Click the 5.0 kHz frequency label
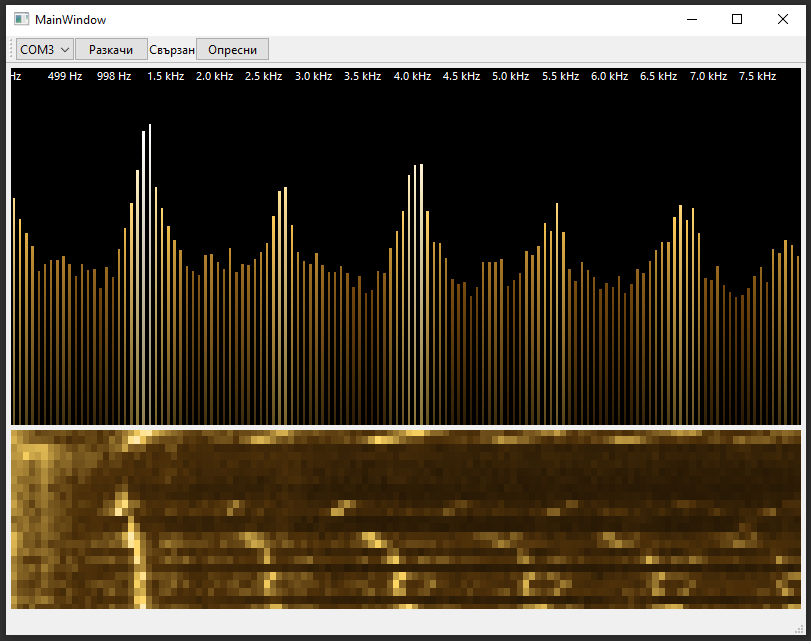The width and height of the screenshot is (811, 641). (x=510, y=76)
